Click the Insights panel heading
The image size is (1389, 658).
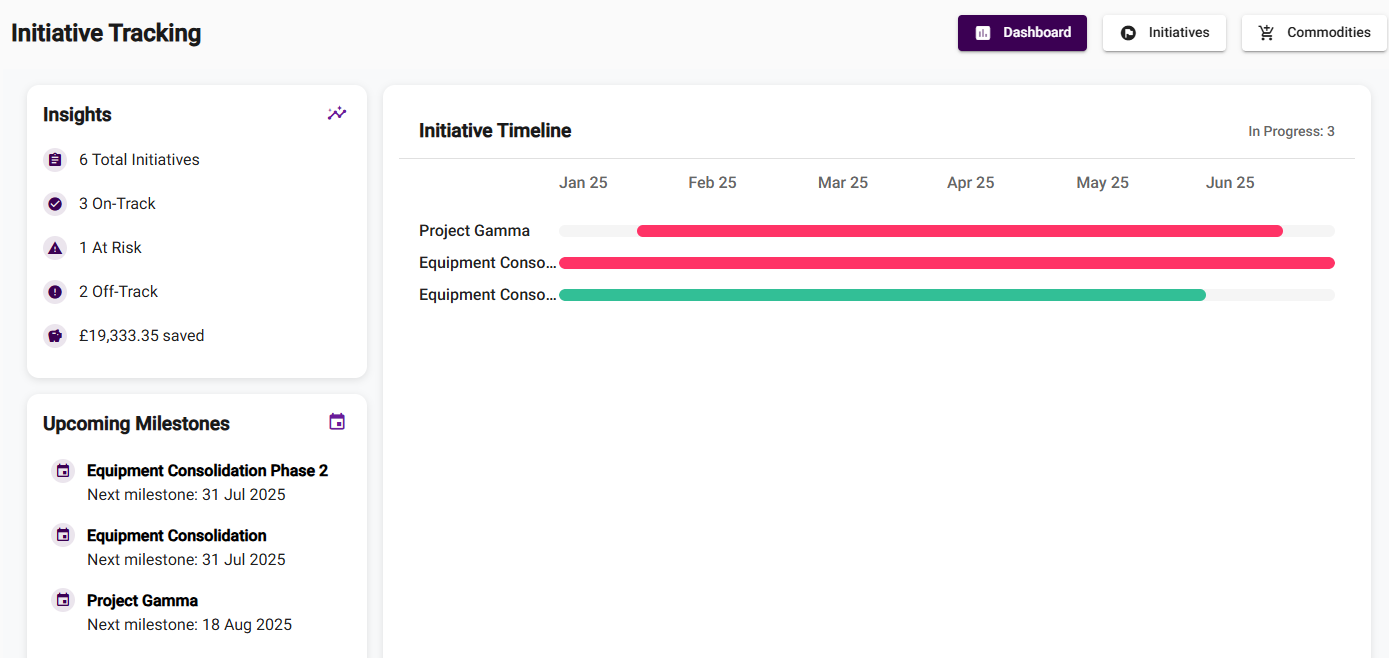77,115
